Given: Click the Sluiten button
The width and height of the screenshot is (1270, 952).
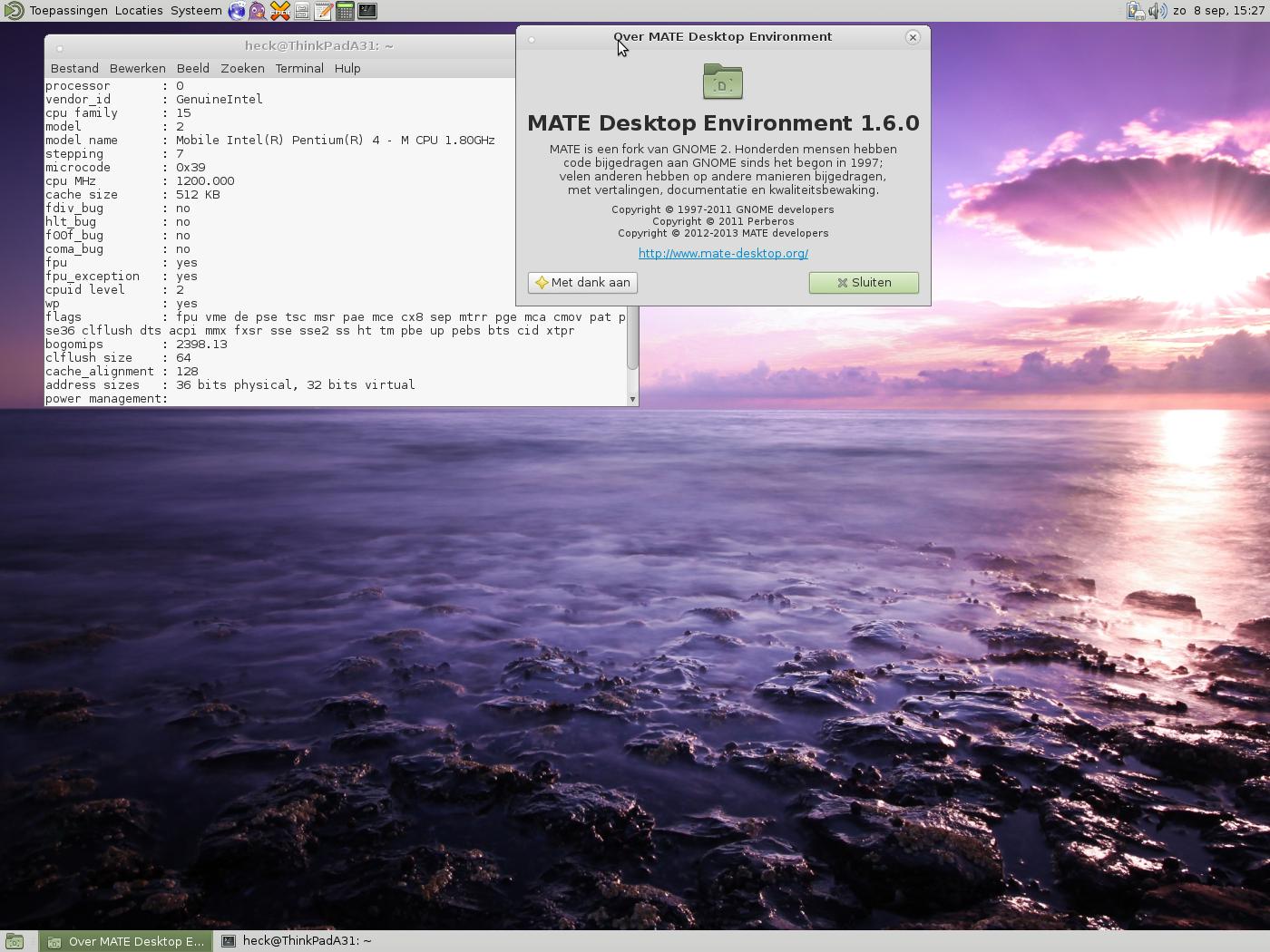Looking at the screenshot, I should click(864, 283).
